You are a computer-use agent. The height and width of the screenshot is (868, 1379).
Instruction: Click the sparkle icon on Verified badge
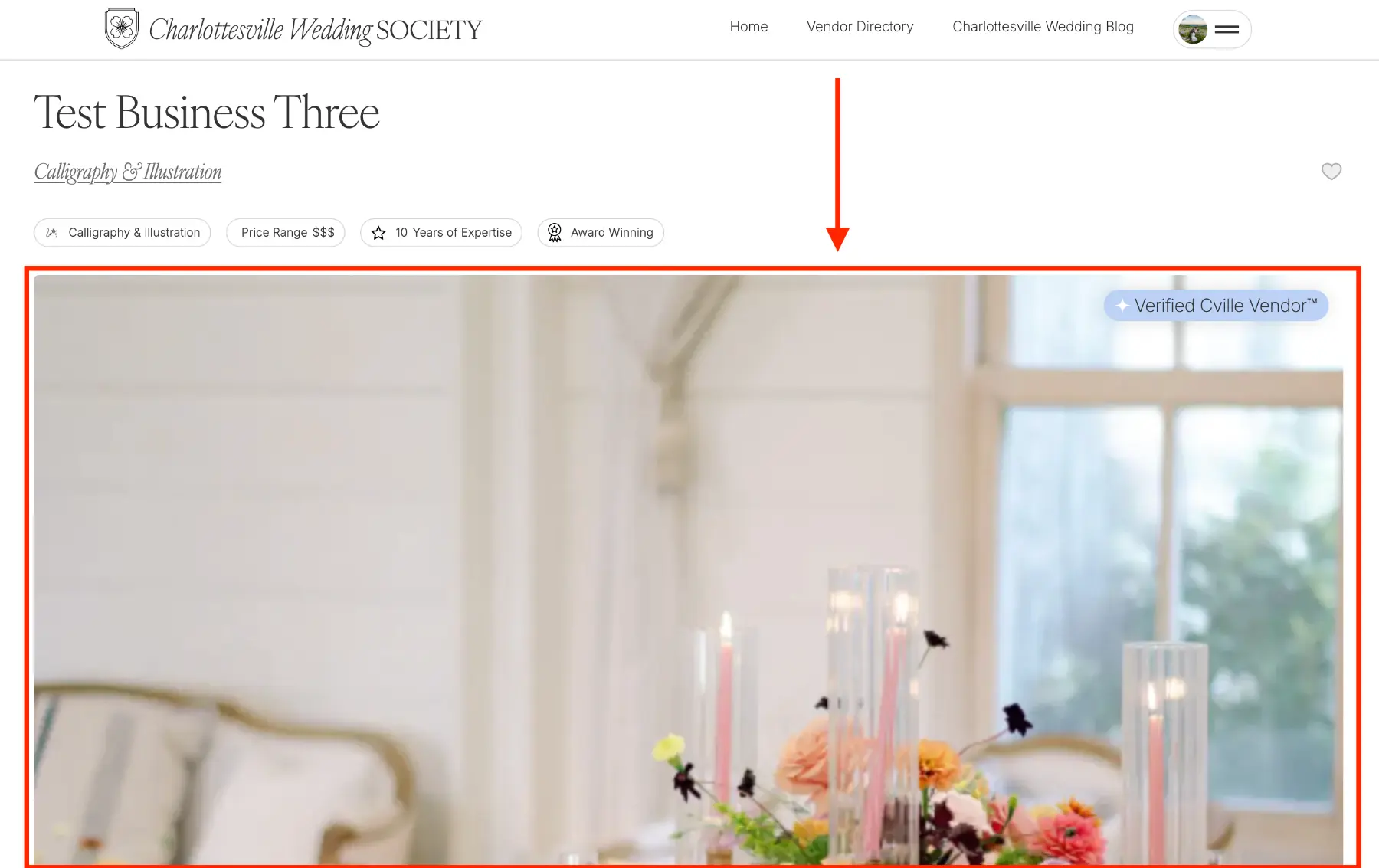pos(1122,306)
